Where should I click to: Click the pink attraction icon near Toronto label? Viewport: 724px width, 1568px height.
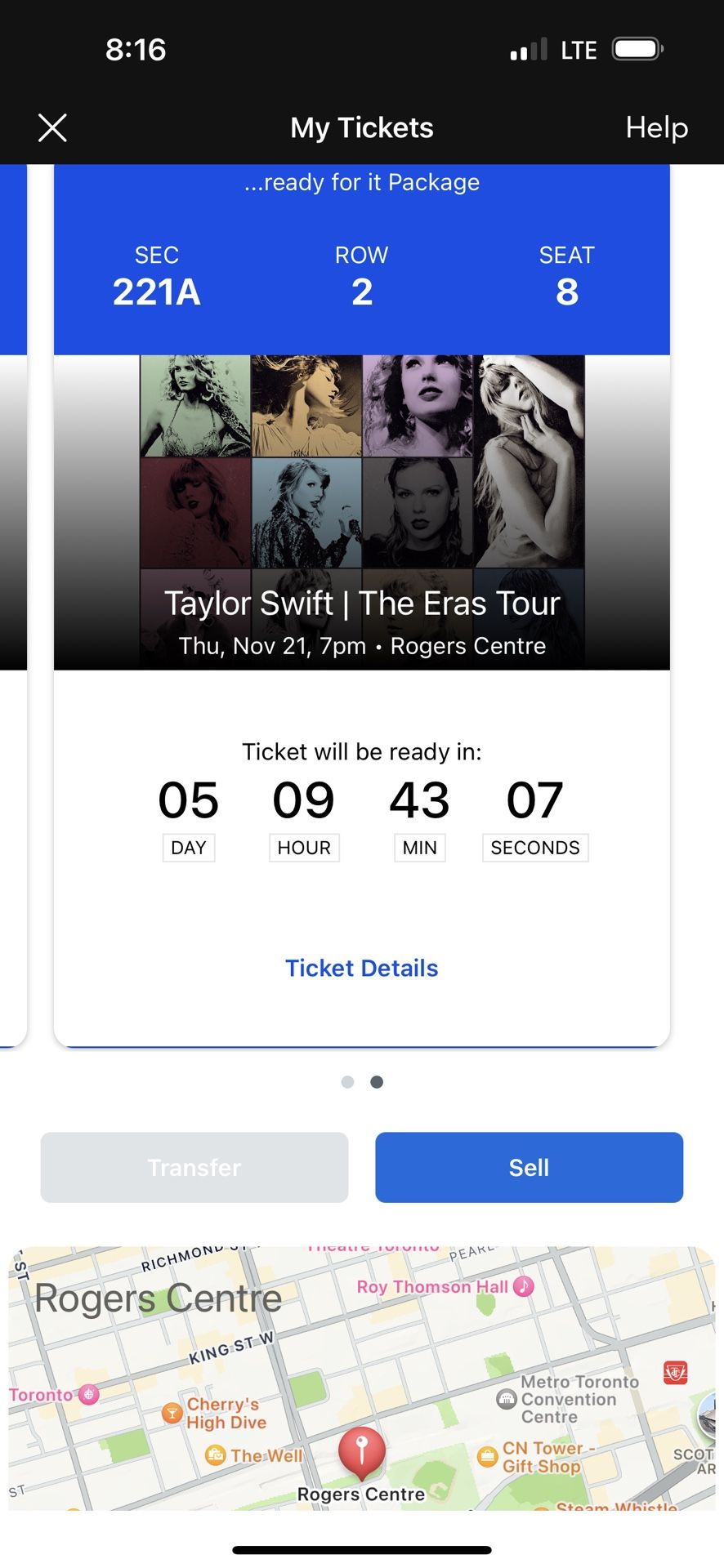point(87,1394)
